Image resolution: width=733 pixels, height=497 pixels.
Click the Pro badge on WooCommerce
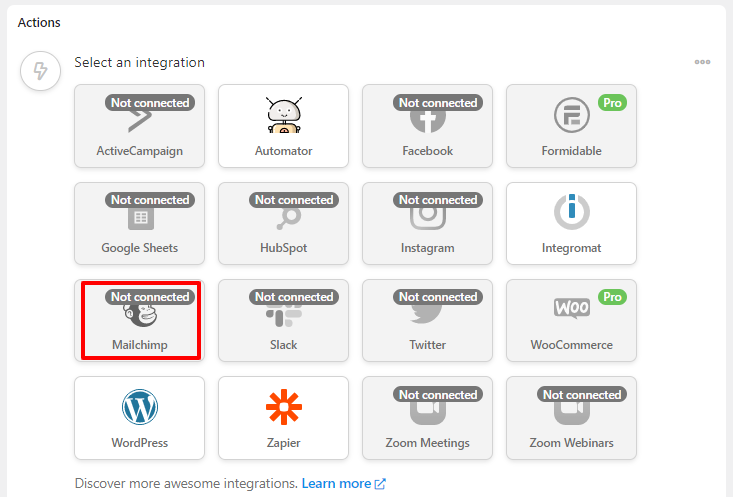(612, 296)
